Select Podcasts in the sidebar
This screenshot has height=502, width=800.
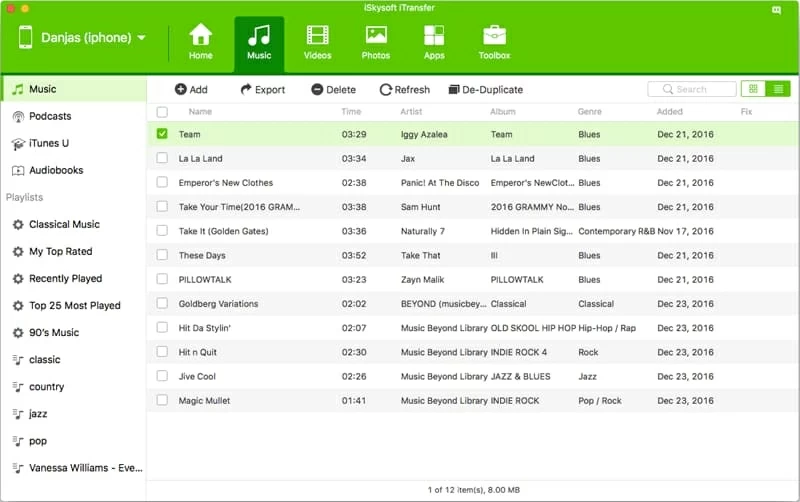(50, 116)
